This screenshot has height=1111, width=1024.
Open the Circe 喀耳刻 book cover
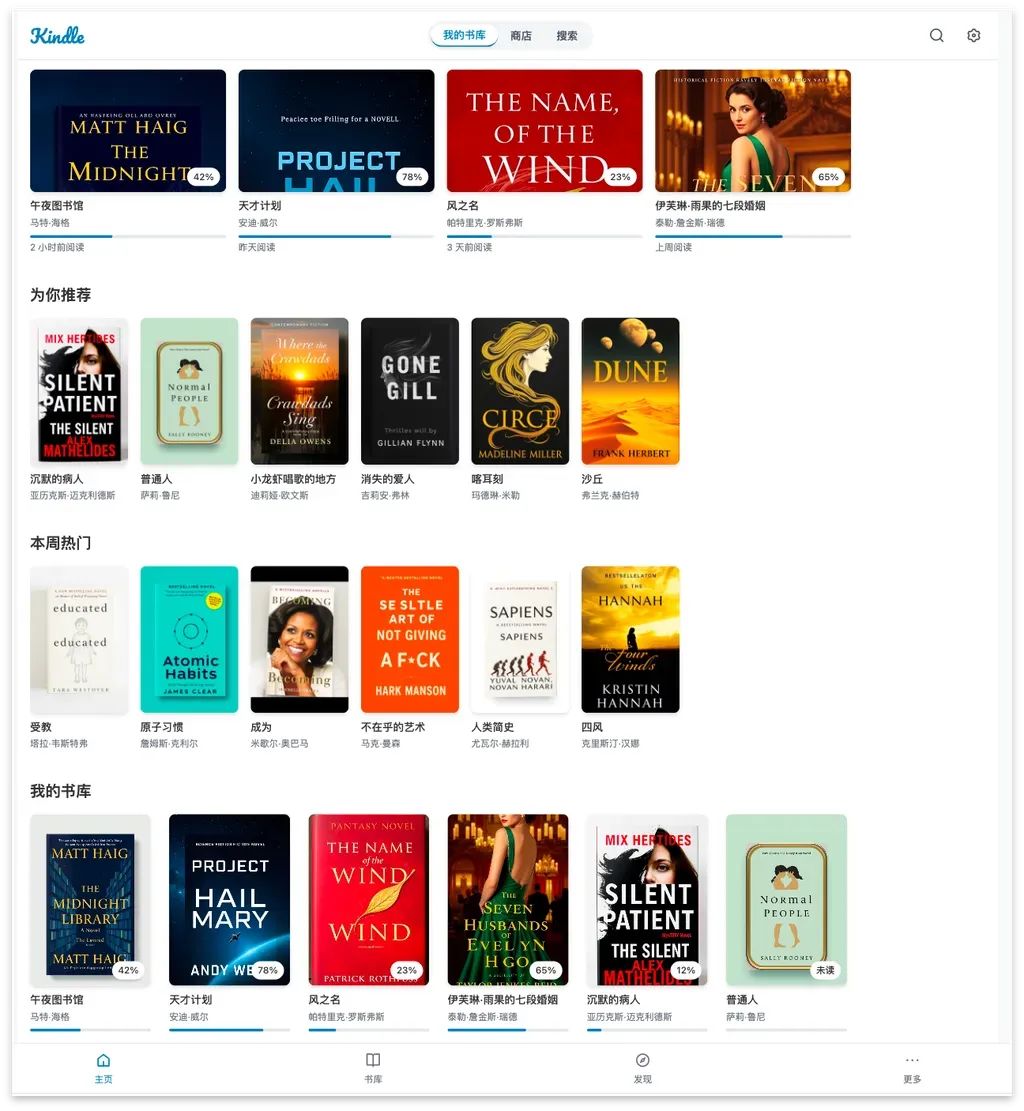[520, 391]
